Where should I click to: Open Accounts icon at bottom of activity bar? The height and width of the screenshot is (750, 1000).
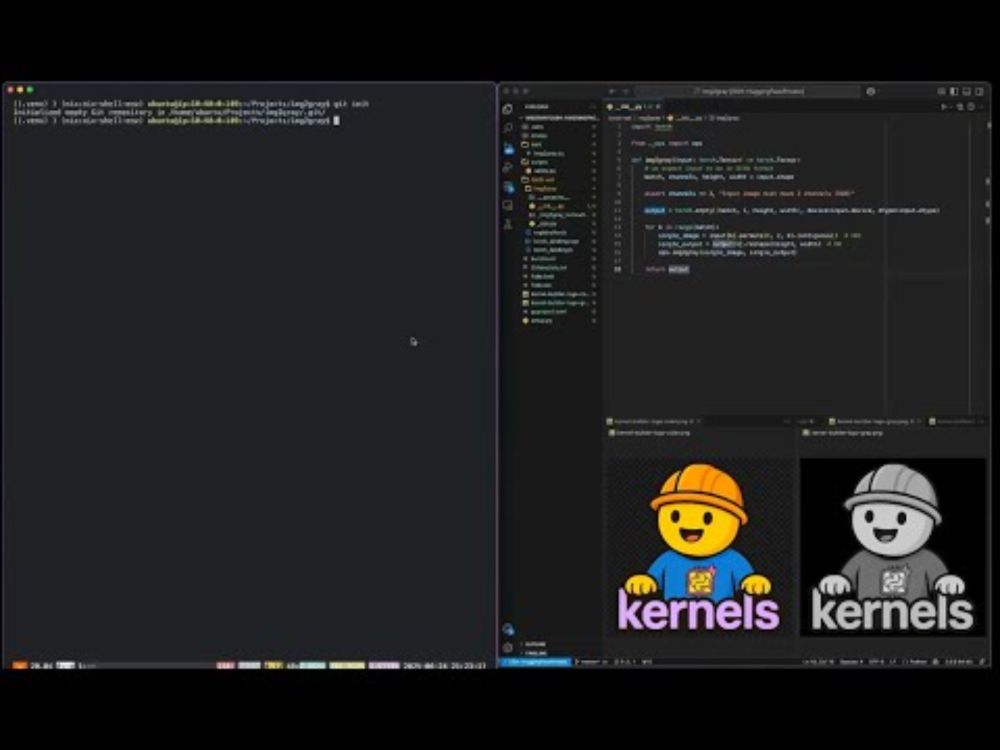[x=508, y=629]
